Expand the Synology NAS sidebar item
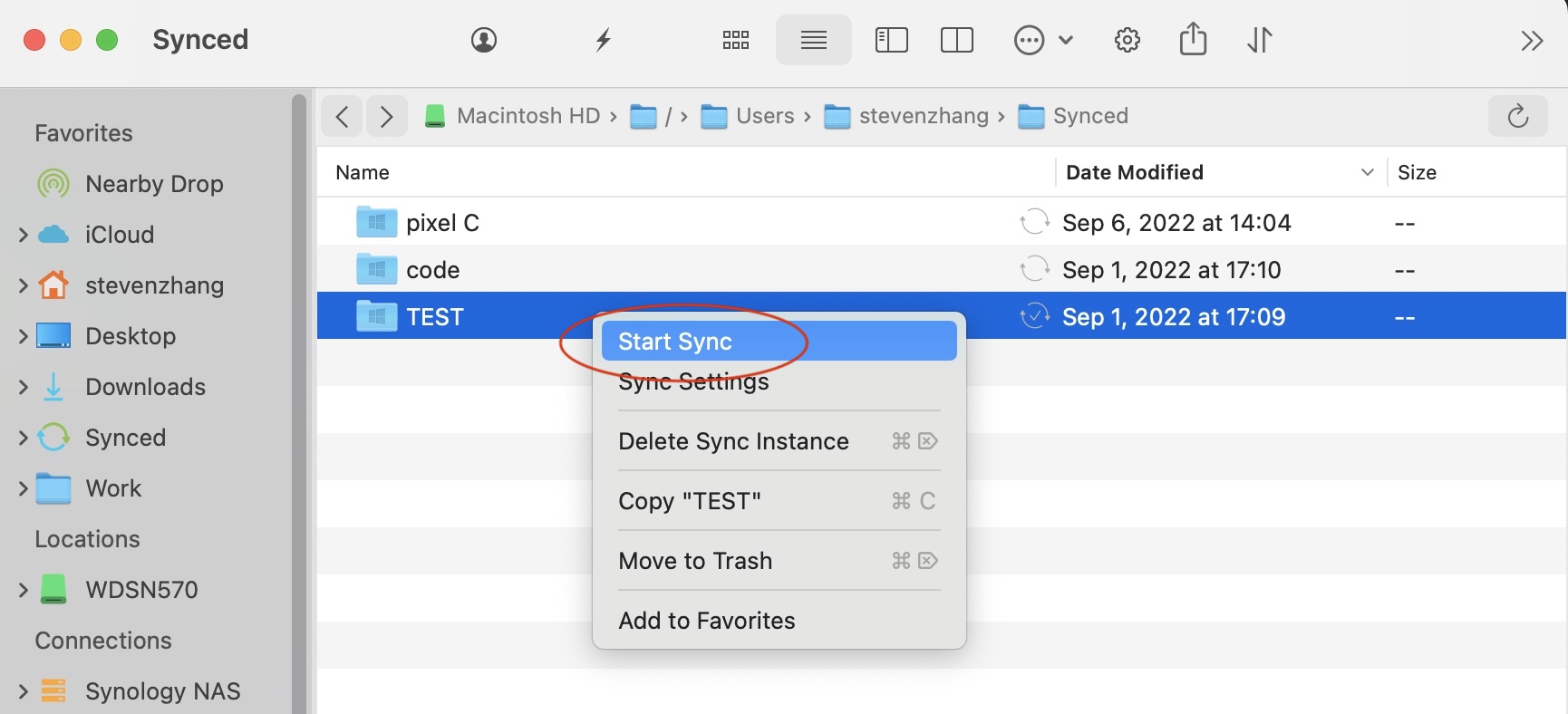Screen dimensions: 1568x714 [23, 691]
